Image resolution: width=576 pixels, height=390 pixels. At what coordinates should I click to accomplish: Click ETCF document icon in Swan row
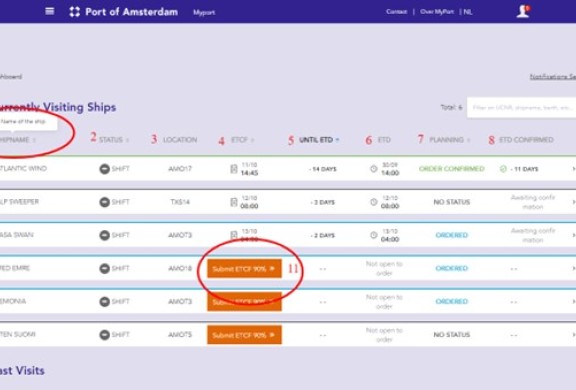pos(234,235)
